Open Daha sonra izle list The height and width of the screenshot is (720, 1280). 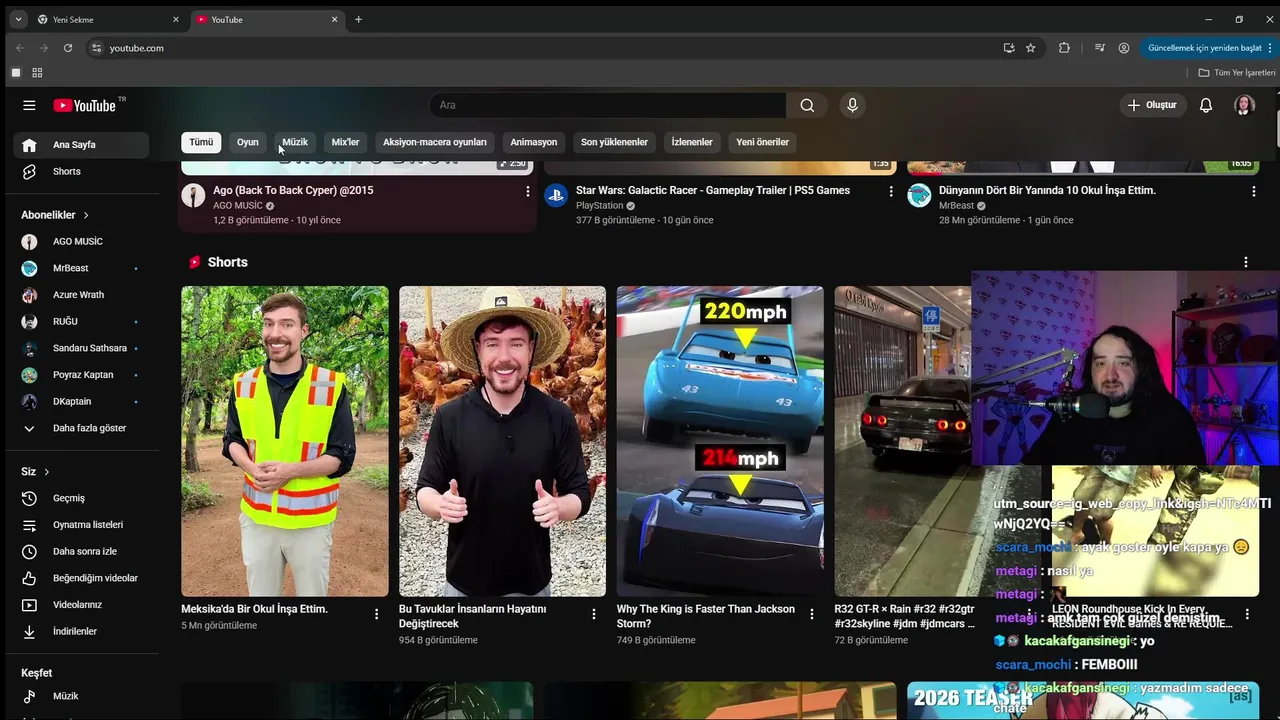tap(81, 552)
